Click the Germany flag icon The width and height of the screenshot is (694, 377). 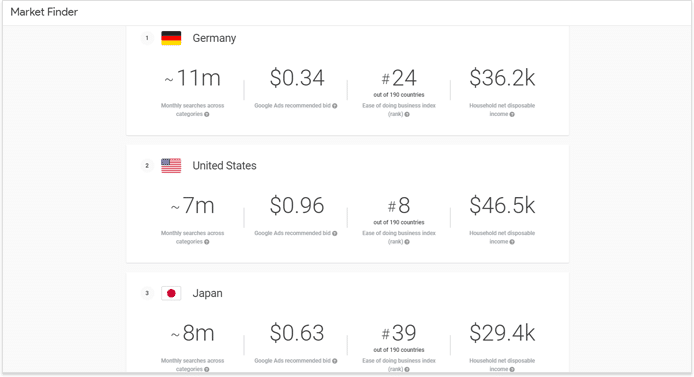171,38
